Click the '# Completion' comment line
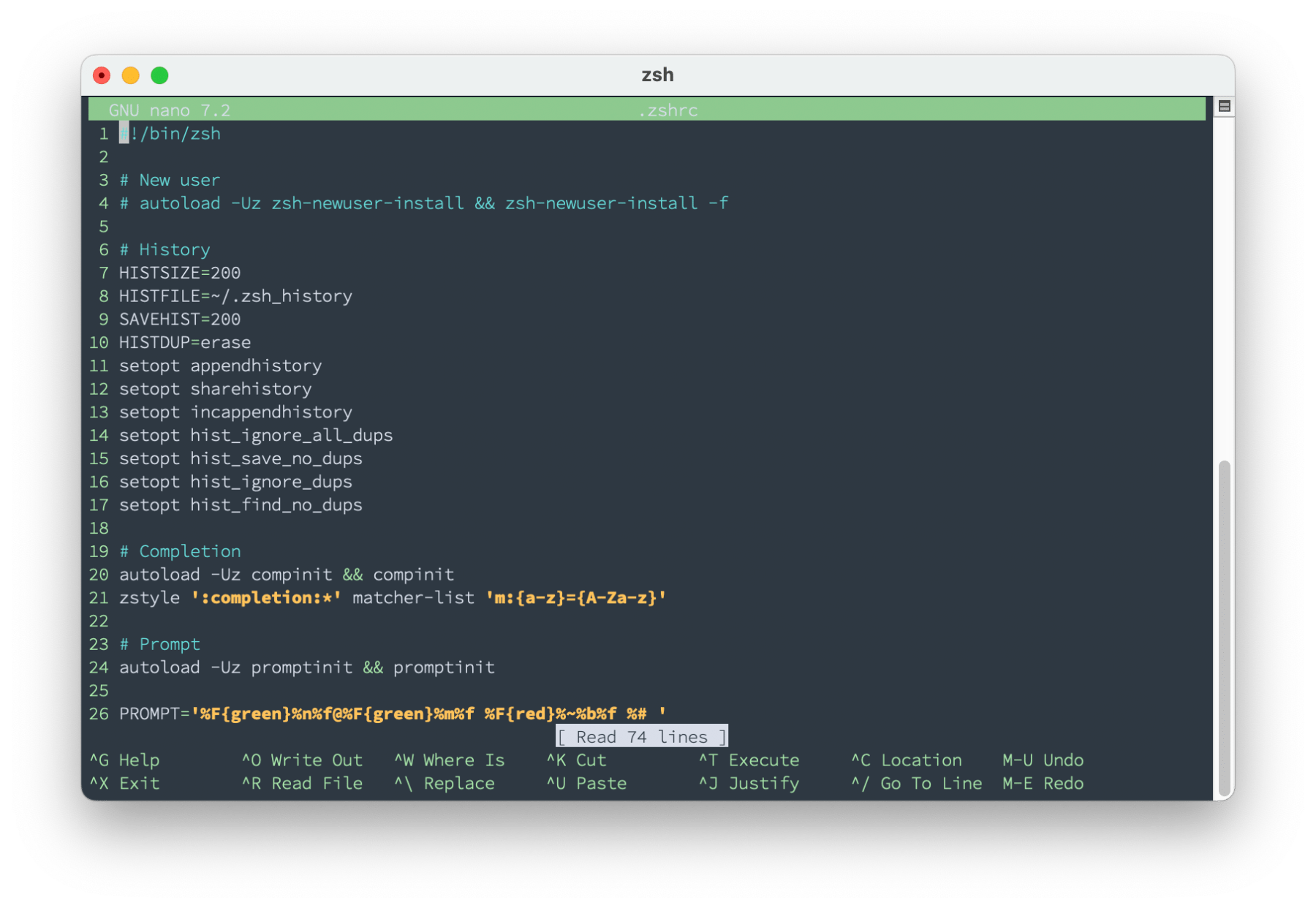Image resolution: width=1316 pixels, height=908 pixels. pyautogui.click(x=180, y=552)
